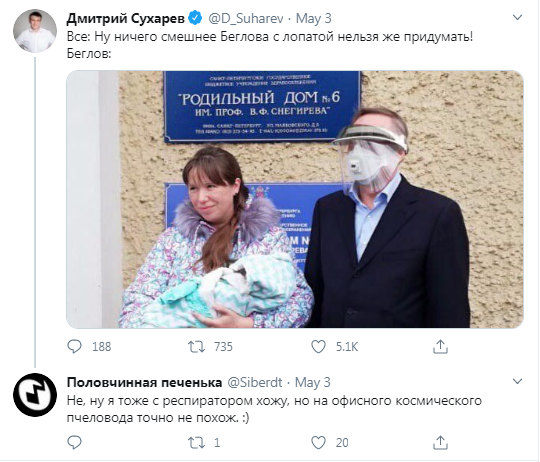The image size is (540, 462).
Task: Click the blue verified badge
Action: coord(196,18)
